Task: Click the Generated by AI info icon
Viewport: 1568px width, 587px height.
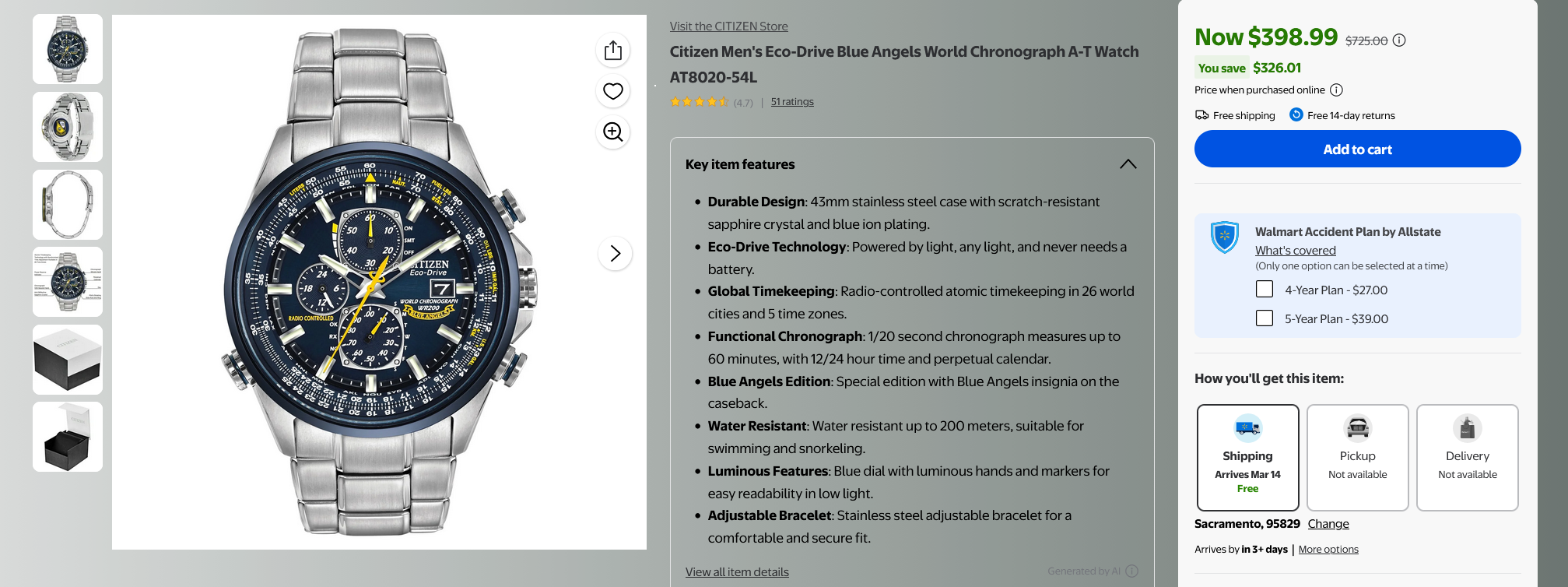Action: [x=1132, y=571]
